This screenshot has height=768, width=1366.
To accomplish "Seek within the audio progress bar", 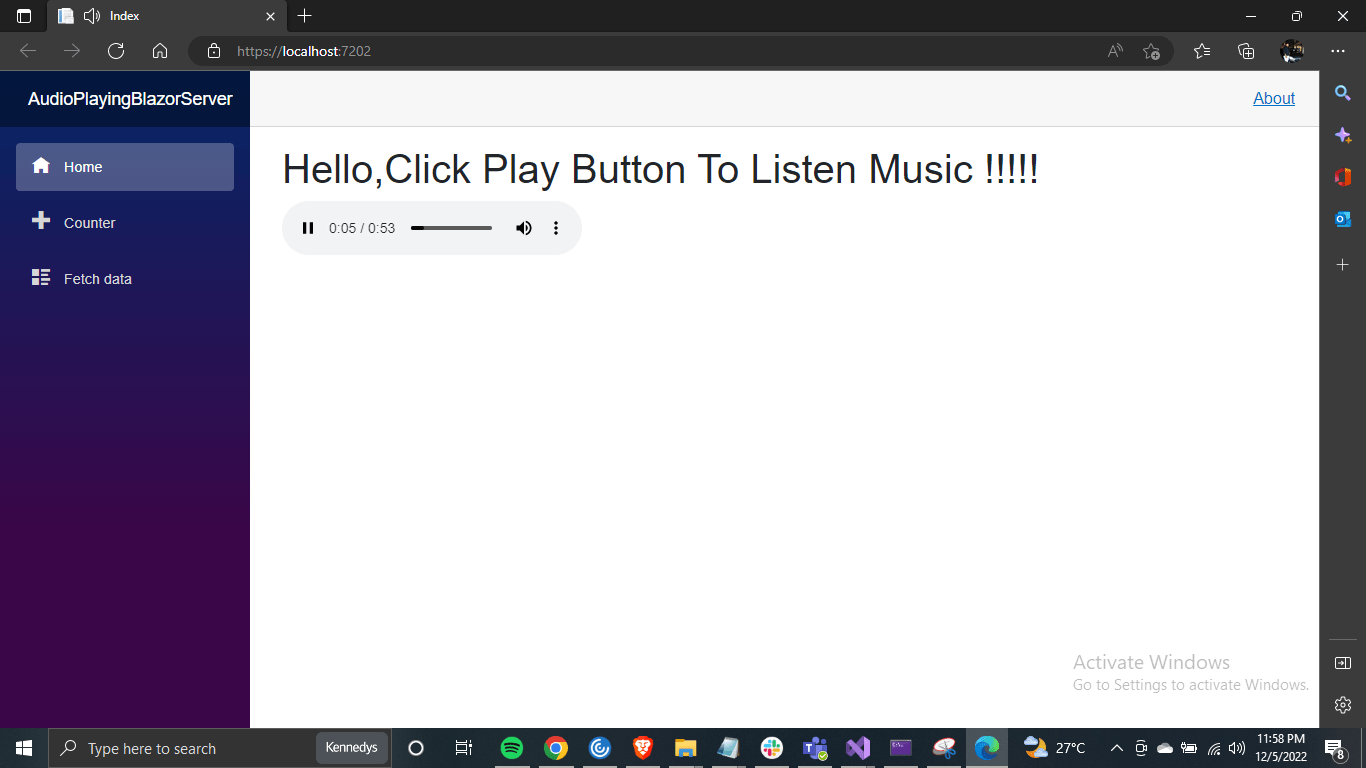I will point(450,228).
